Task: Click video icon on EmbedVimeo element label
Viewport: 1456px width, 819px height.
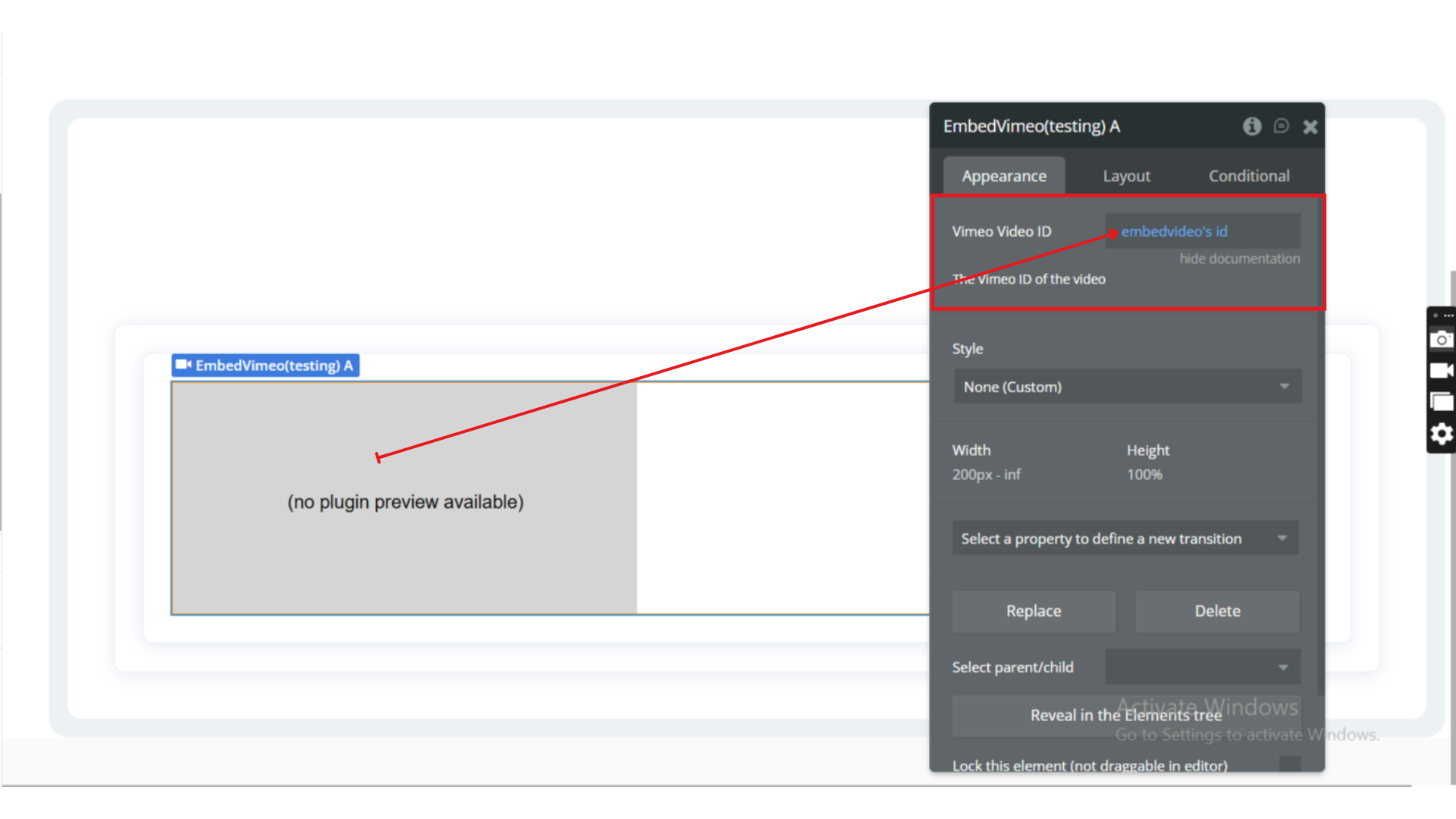Action: click(184, 366)
